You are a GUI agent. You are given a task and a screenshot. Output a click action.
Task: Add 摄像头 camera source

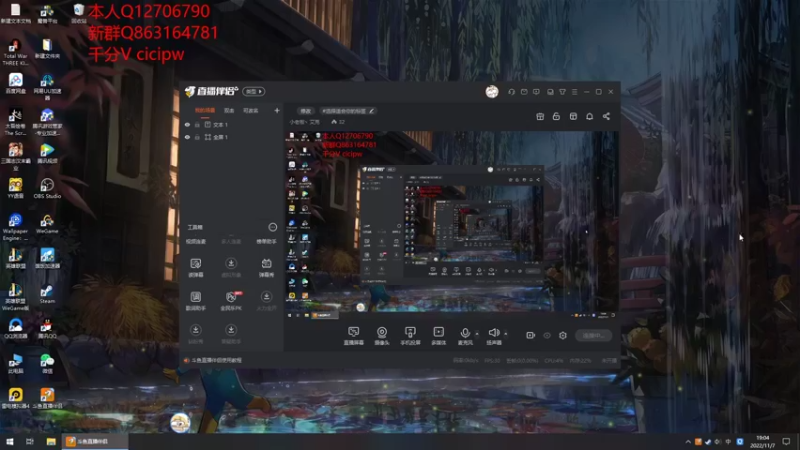(x=382, y=336)
